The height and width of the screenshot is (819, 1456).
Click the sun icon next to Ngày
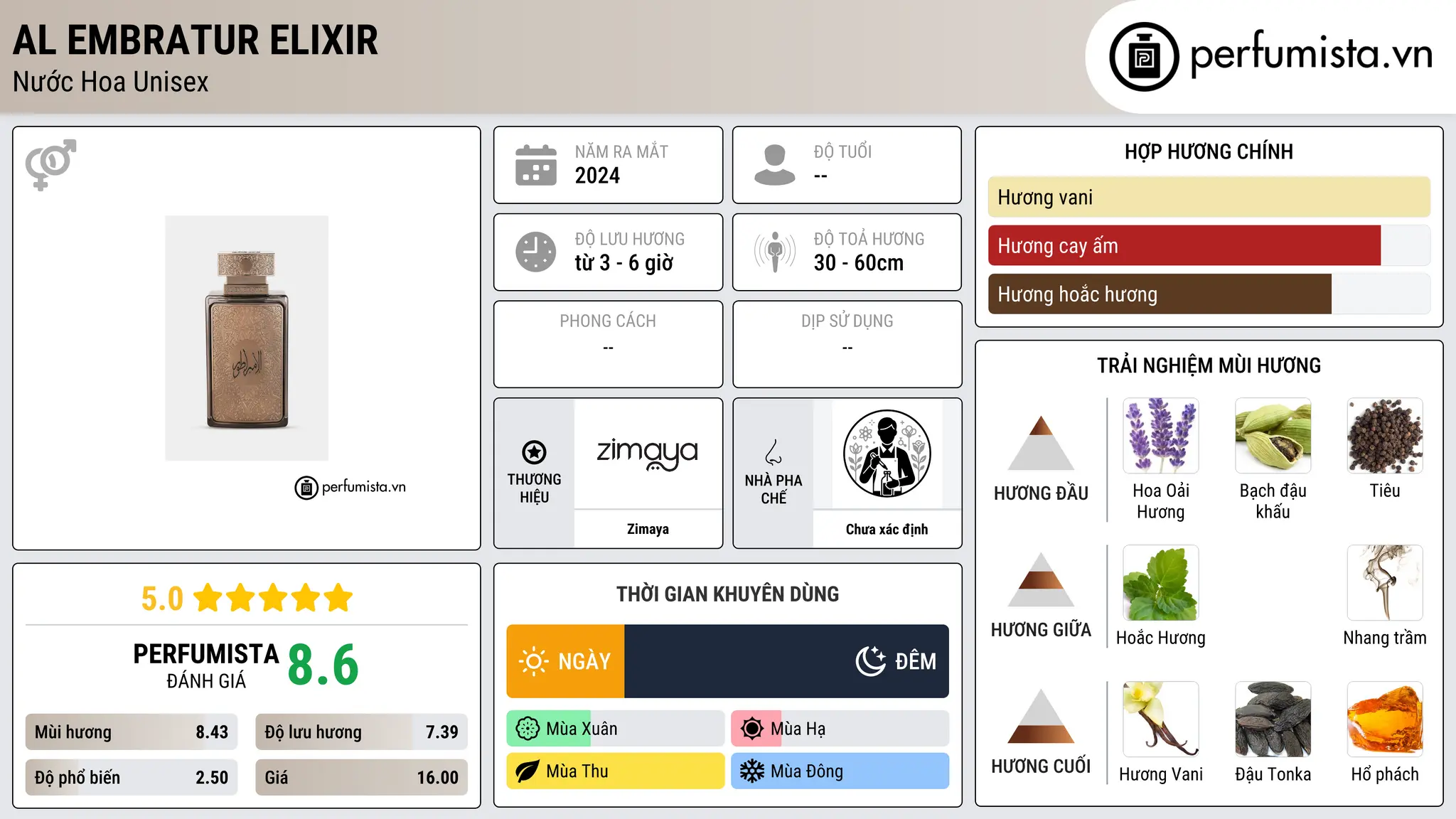533,661
